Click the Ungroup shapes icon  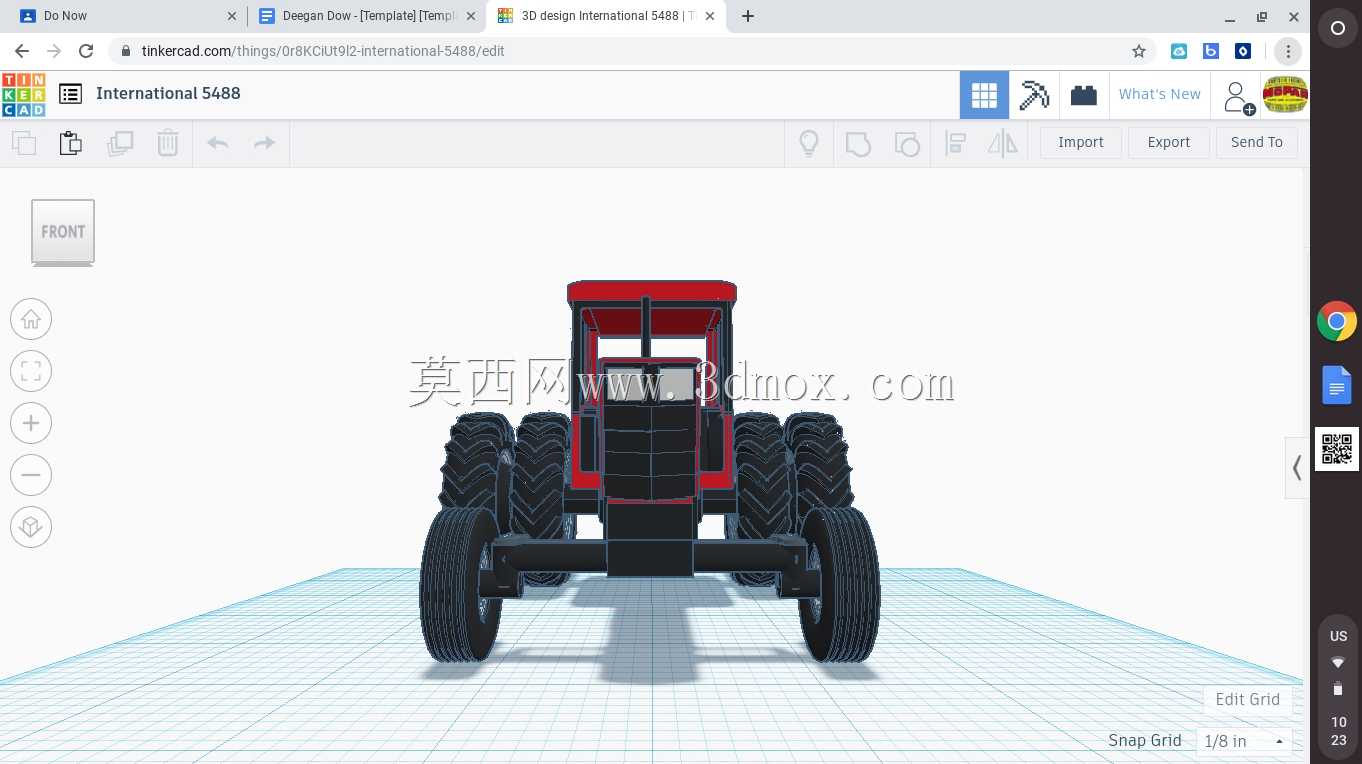tap(906, 143)
